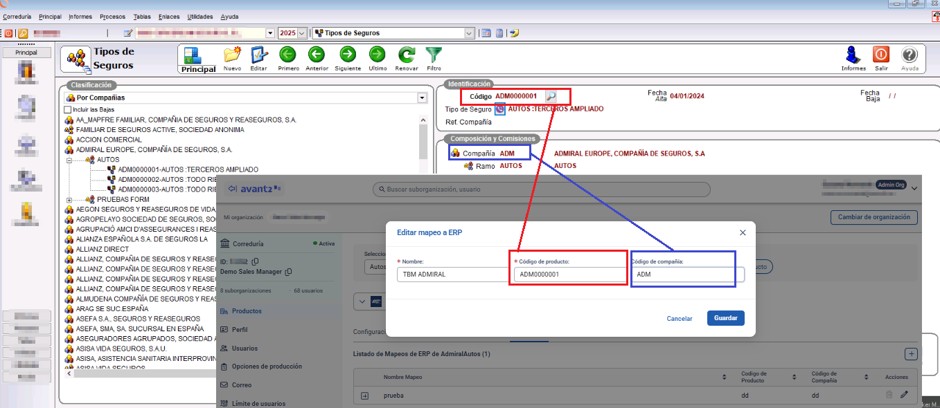Open the Filtro funnel icon
The width and height of the screenshot is (940, 408).
click(433, 55)
